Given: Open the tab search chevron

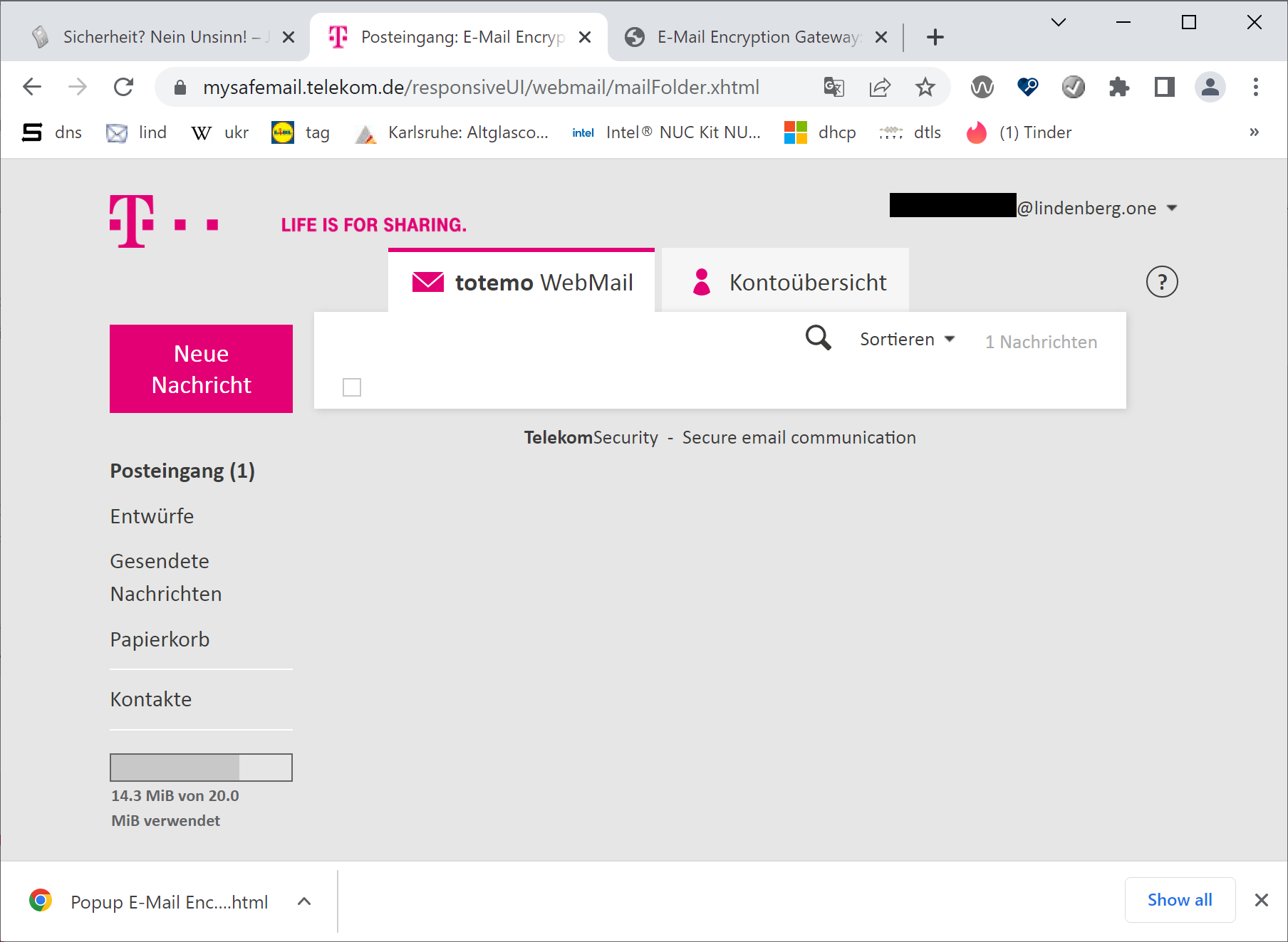Looking at the screenshot, I should (x=1059, y=22).
